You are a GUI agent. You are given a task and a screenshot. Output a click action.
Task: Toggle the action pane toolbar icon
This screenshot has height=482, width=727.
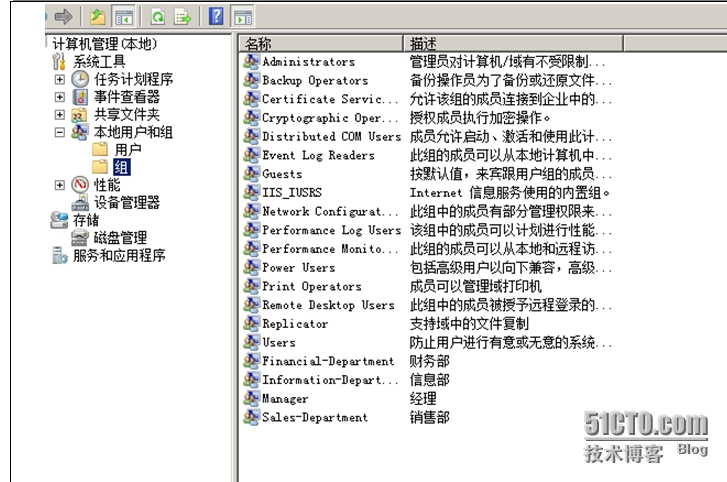click(x=243, y=18)
